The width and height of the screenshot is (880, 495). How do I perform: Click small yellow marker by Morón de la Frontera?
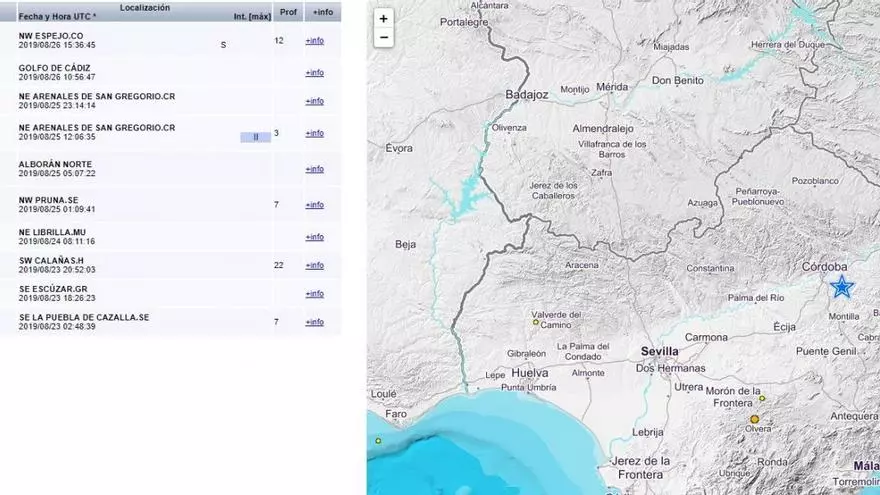[762, 398]
